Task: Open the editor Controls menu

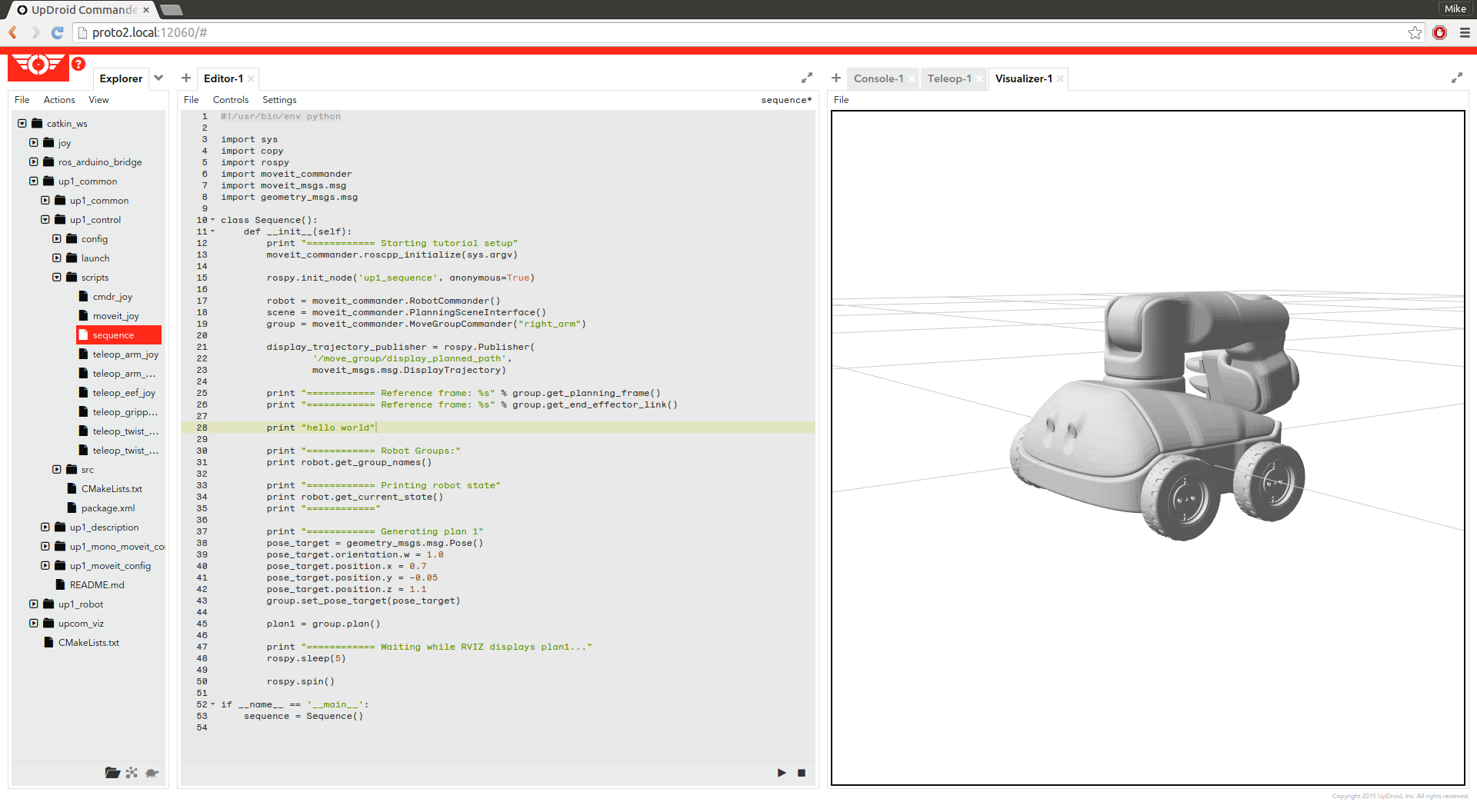Action: point(230,100)
